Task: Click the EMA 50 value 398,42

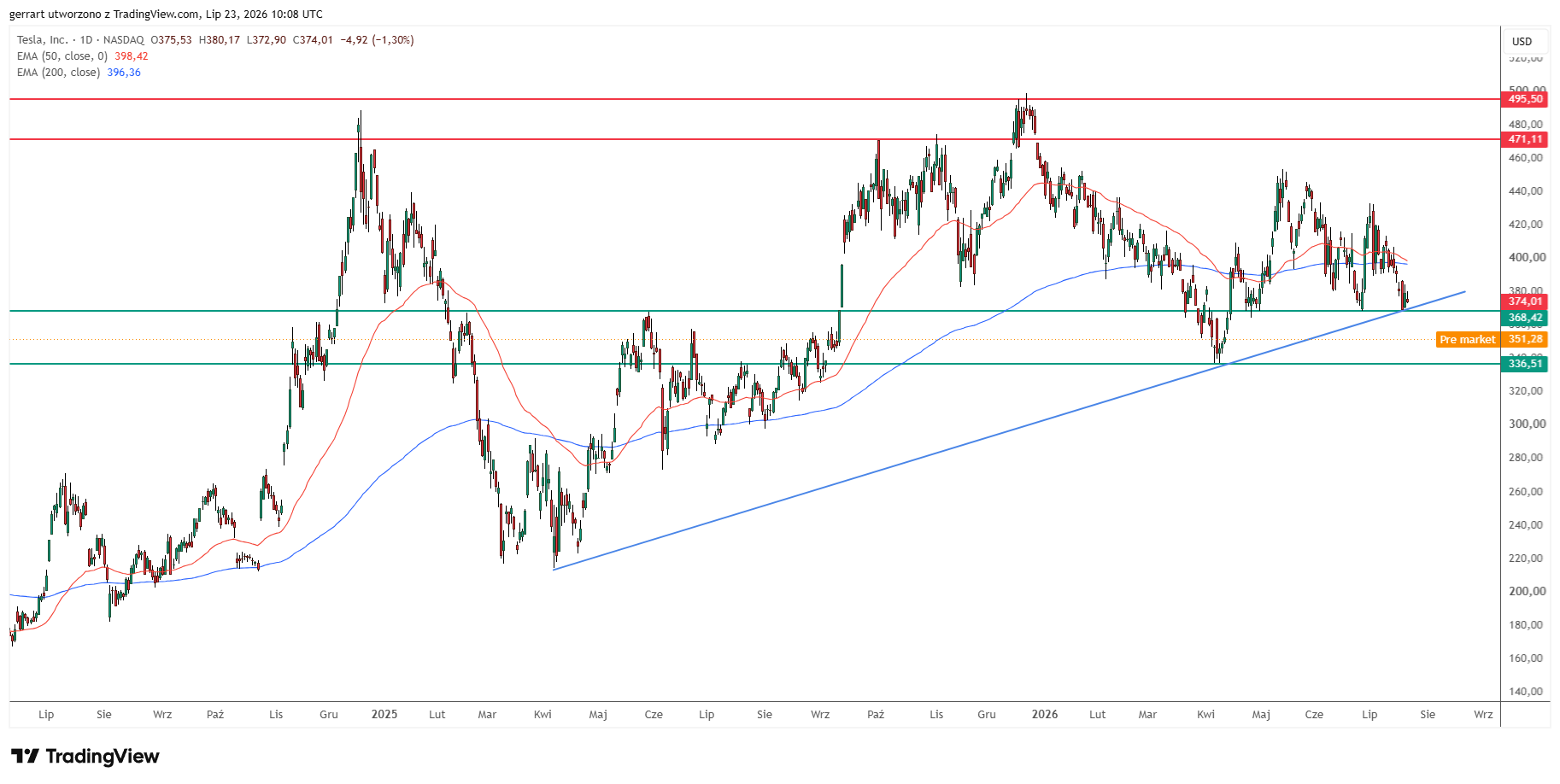Action: pyautogui.click(x=132, y=56)
